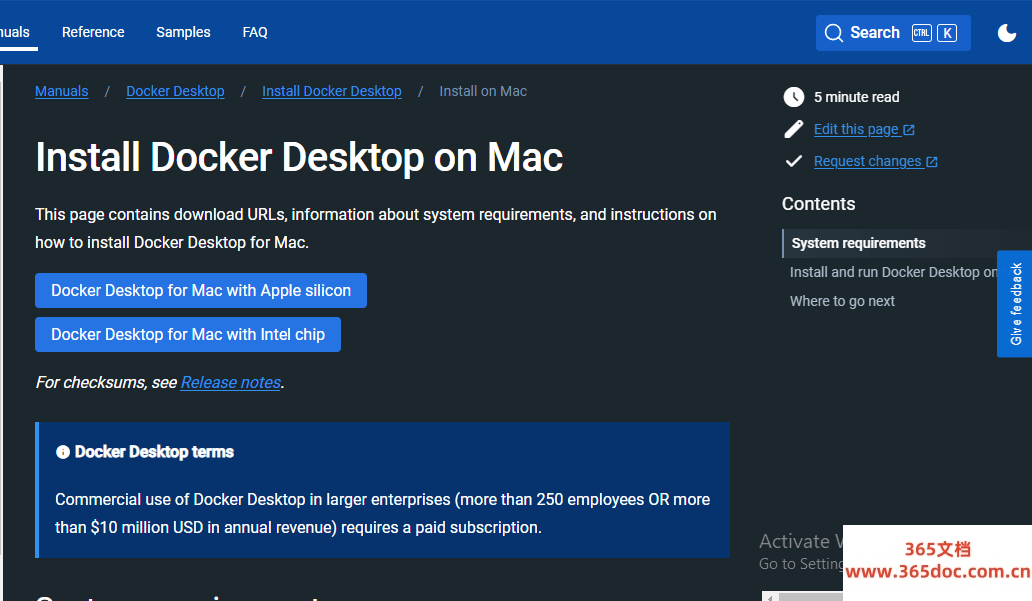Open the Give feedback side tab
The width and height of the screenshot is (1032, 601).
pyautogui.click(x=1016, y=304)
